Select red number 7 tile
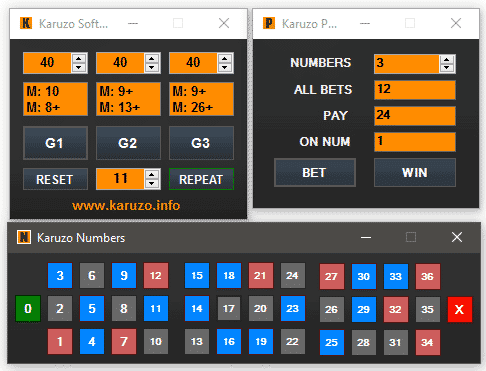 click(124, 341)
